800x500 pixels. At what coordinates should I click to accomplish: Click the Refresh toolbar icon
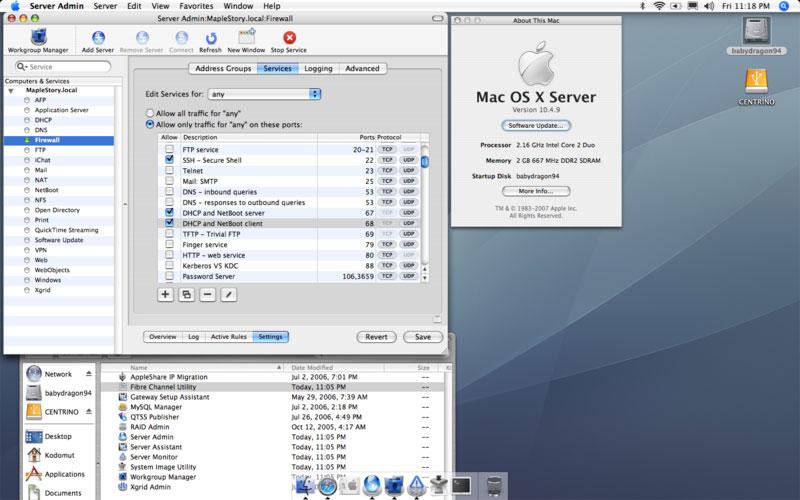click(210, 41)
